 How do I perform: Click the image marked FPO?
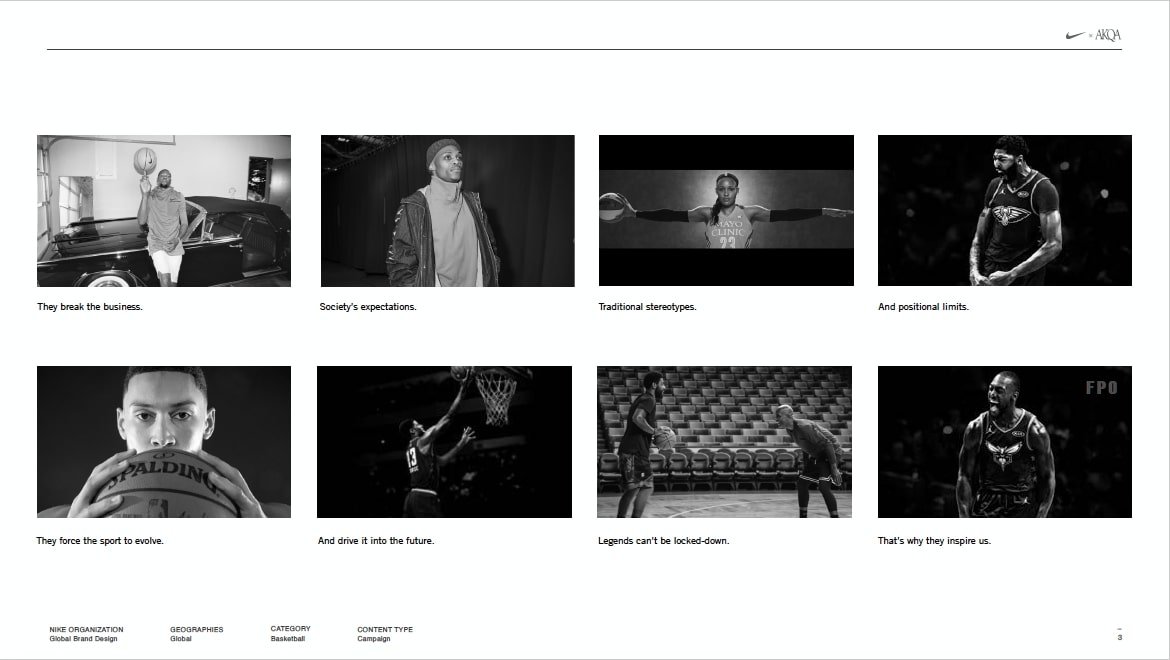[x=1004, y=441]
